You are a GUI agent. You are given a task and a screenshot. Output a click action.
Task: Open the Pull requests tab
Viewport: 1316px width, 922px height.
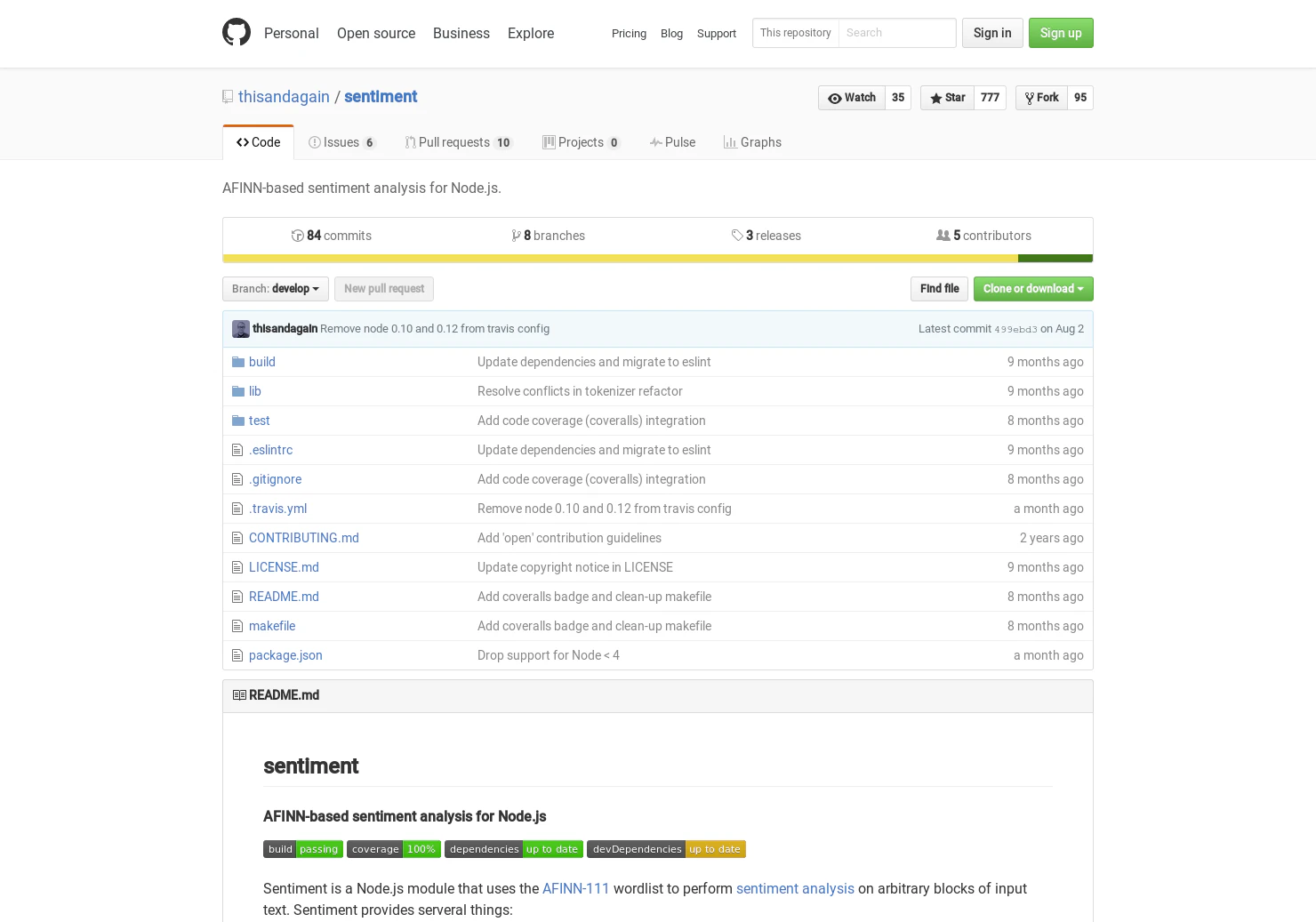tap(459, 142)
